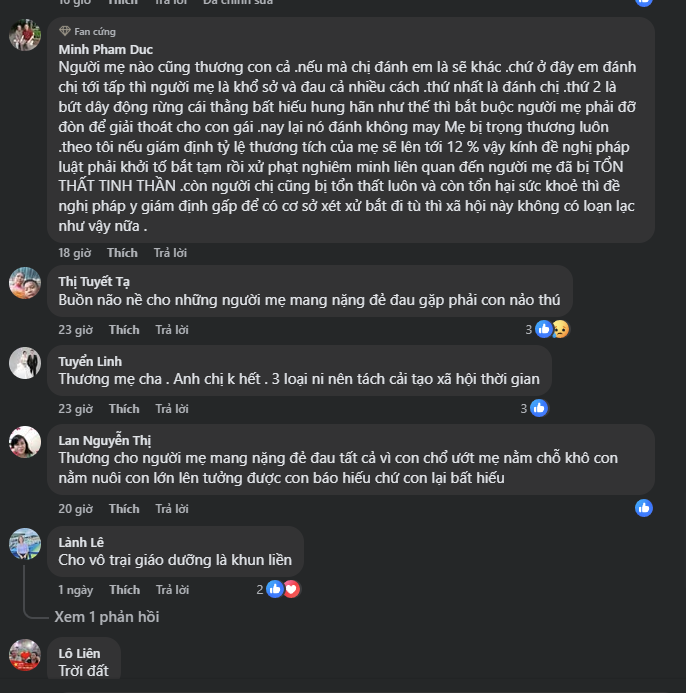This screenshot has width=686, height=693.
Task: Open the Minh Pham Duc name link
Action: (106, 48)
